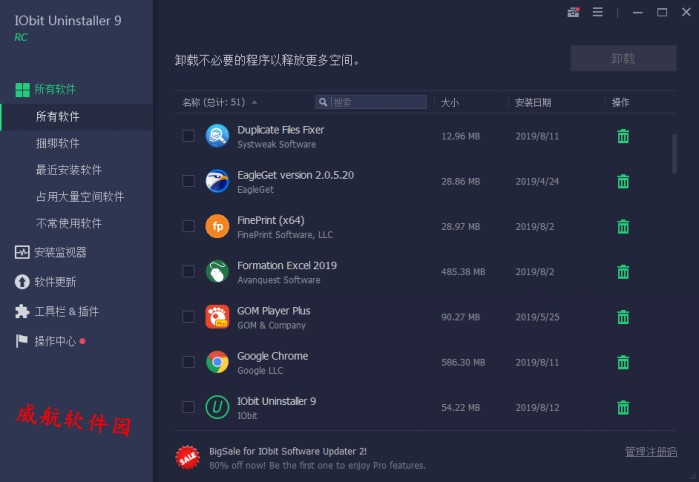Click the Duplicate Files Fixer app icon
699x482 pixels.
pyautogui.click(x=217, y=136)
